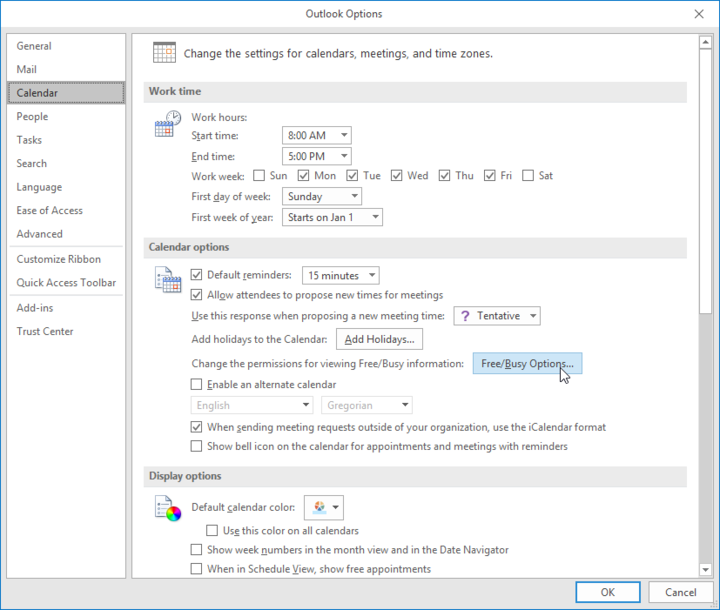Screen dimensions: 720x610
Task: Open the Default calendar color picker
Action: (324, 507)
